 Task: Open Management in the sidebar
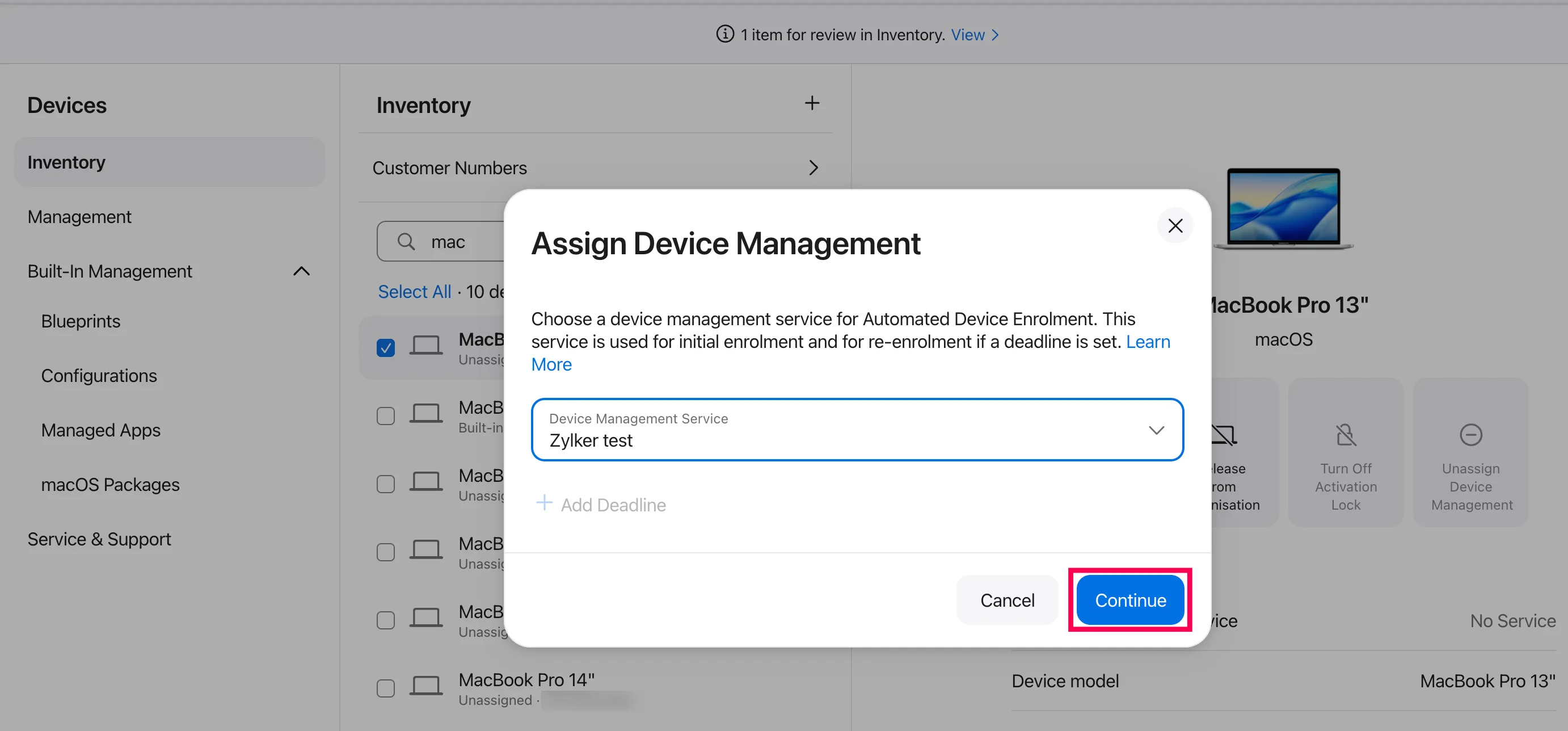[79, 217]
